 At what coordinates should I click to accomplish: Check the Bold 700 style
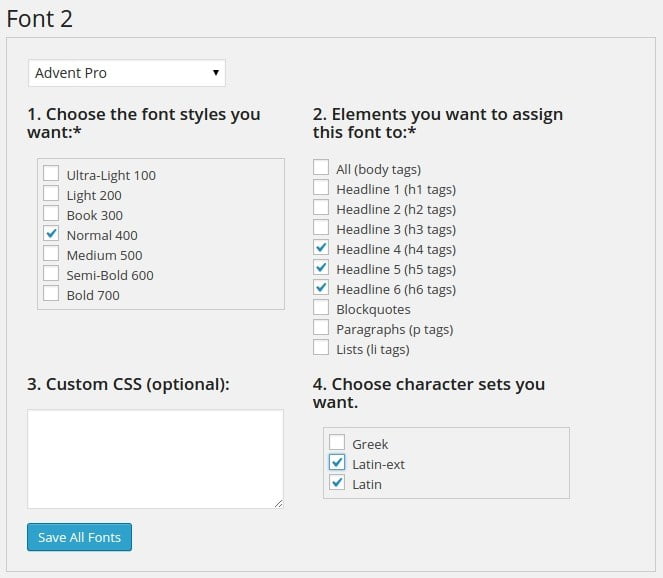(51, 293)
